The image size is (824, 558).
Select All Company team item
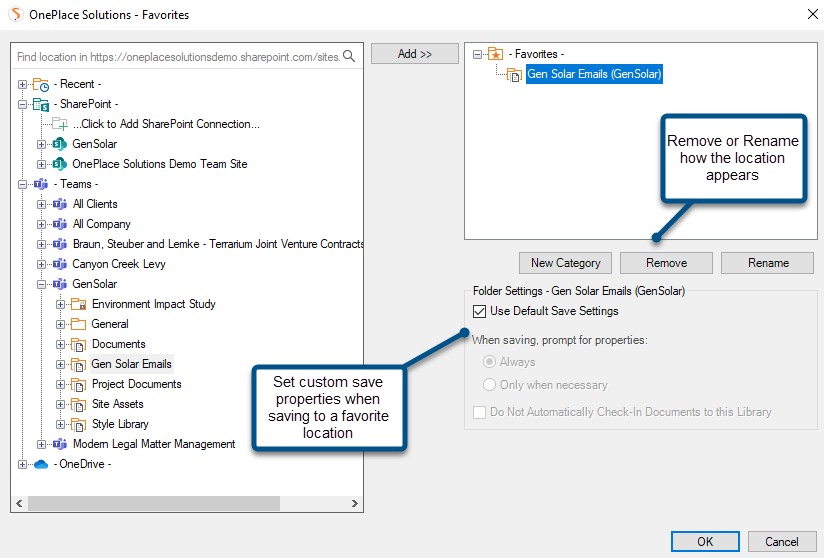pos(101,224)
